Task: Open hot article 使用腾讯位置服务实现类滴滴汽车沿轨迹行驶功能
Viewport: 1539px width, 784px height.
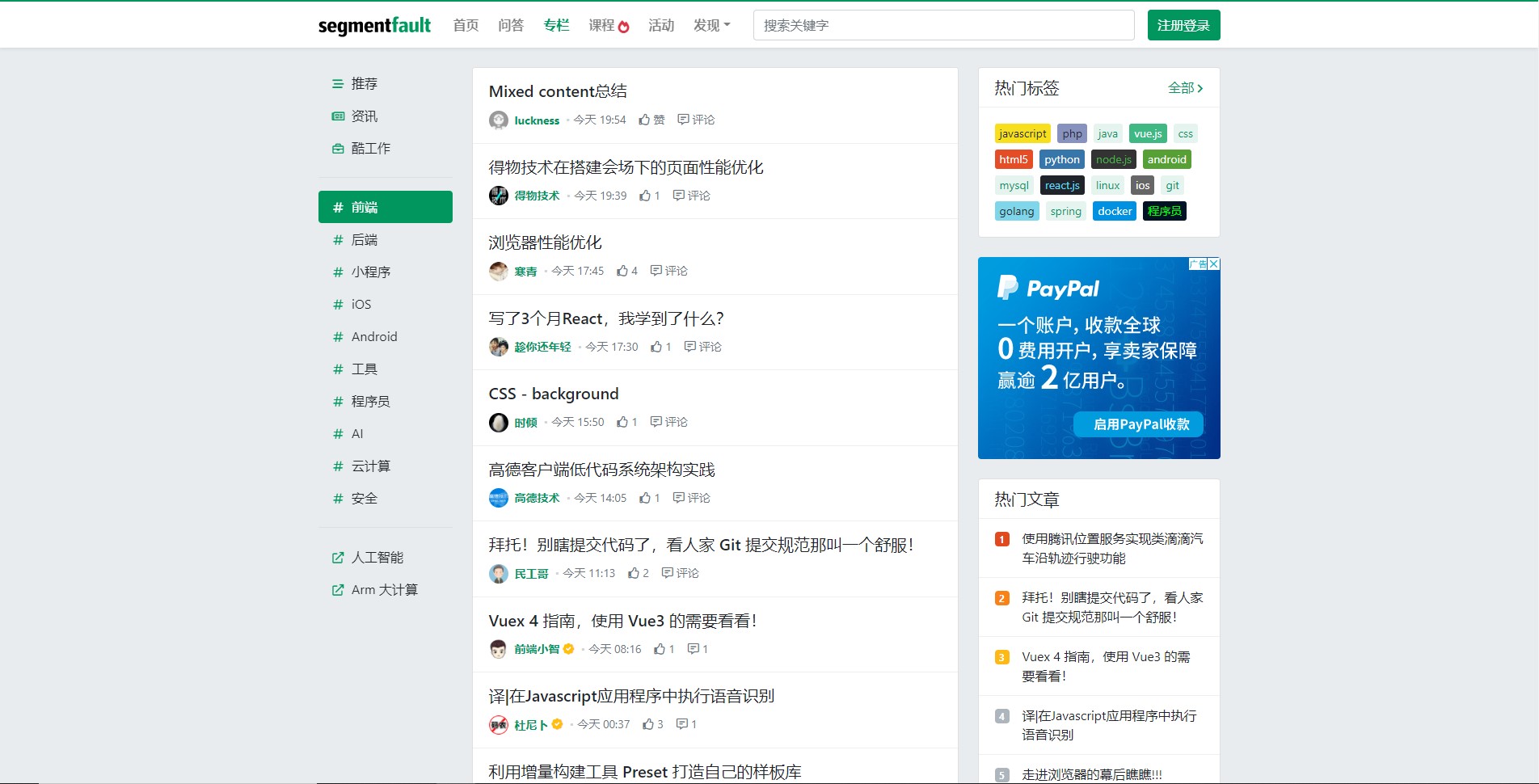Action: click(x=1112, y=549)
